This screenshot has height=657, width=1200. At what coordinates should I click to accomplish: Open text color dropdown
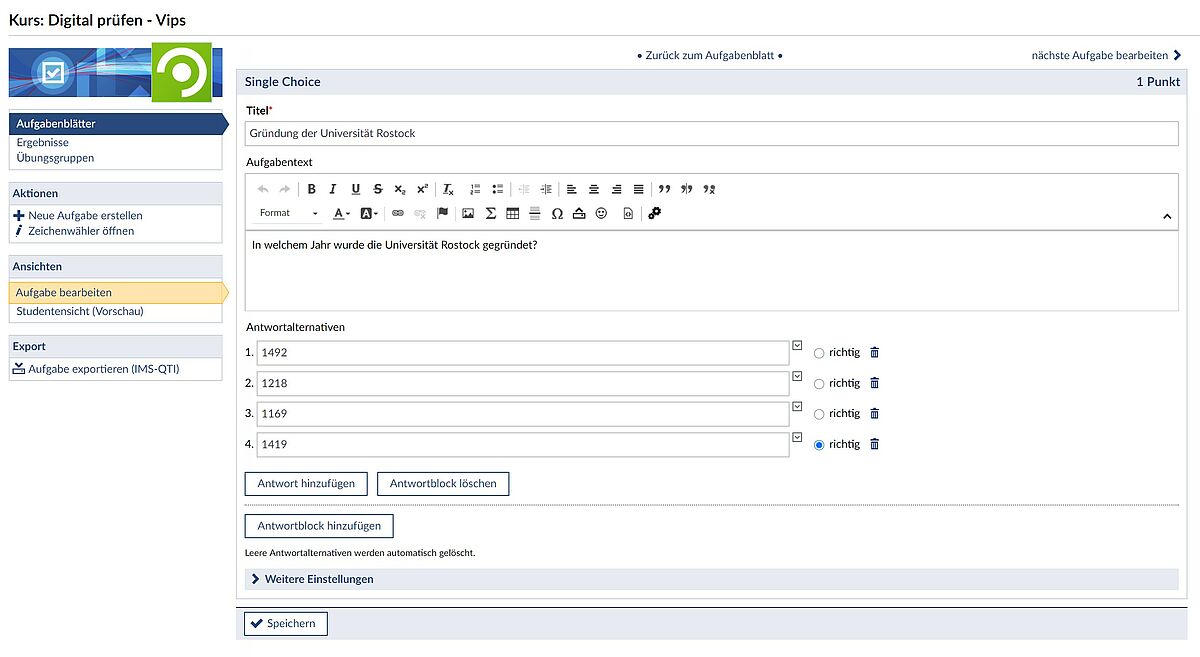point(341,213)
